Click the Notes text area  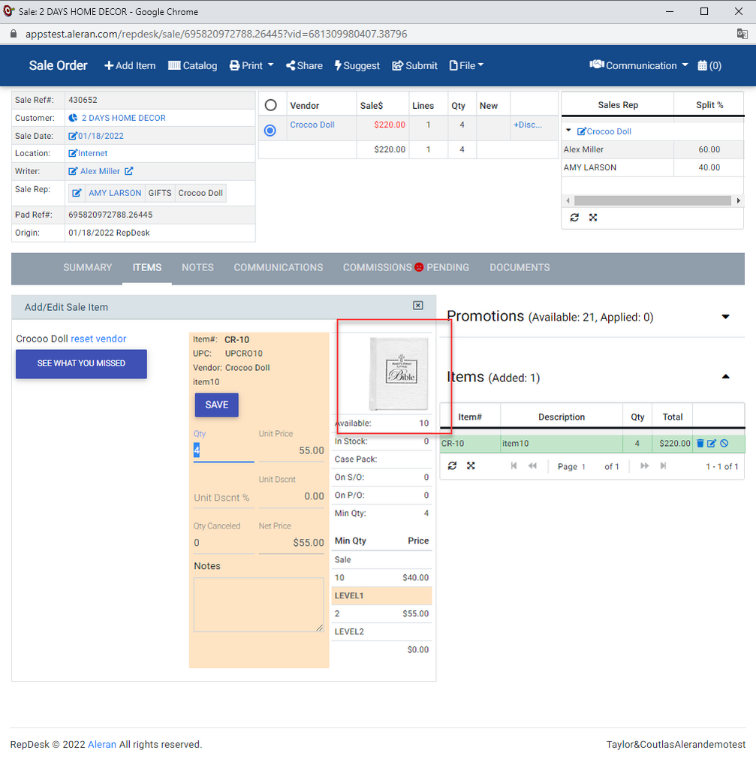pyautogui.click(x=259, y=605)
